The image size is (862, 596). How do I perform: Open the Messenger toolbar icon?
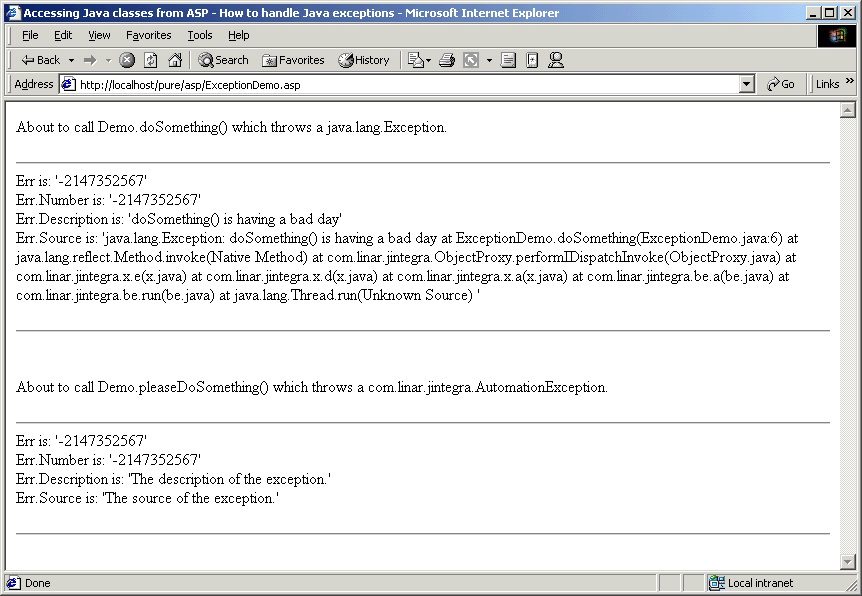pyautogui.click(x=556, y=60)
